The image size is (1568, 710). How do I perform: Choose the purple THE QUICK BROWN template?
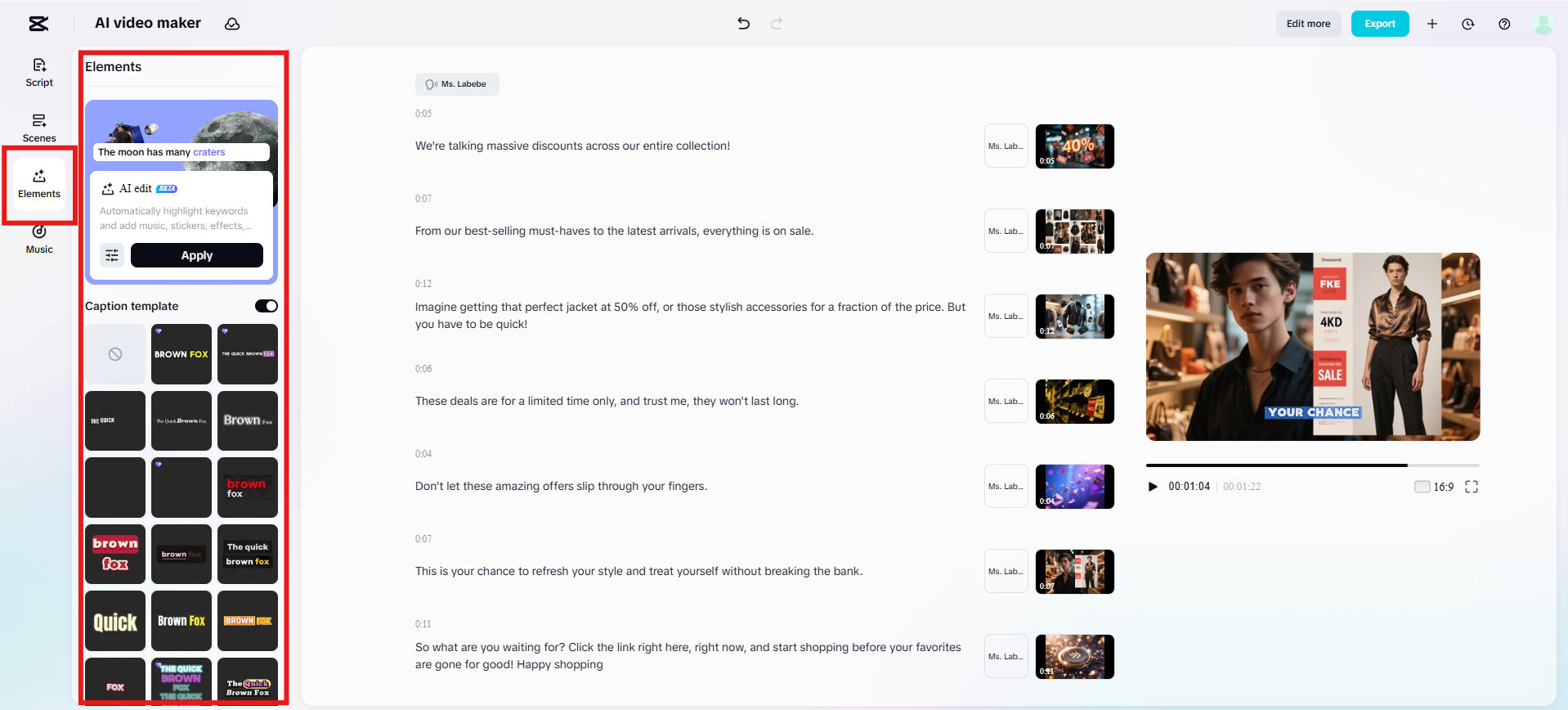click(181, 681)
